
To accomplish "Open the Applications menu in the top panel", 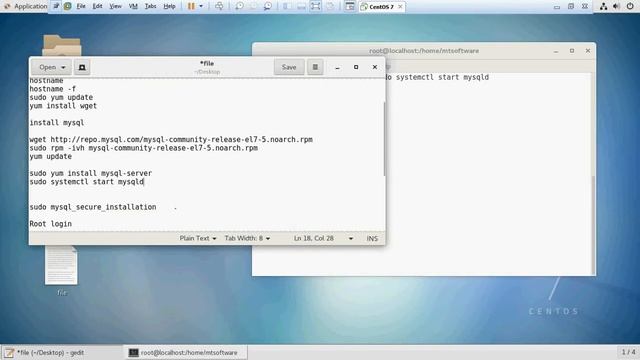I will (25, 6).
